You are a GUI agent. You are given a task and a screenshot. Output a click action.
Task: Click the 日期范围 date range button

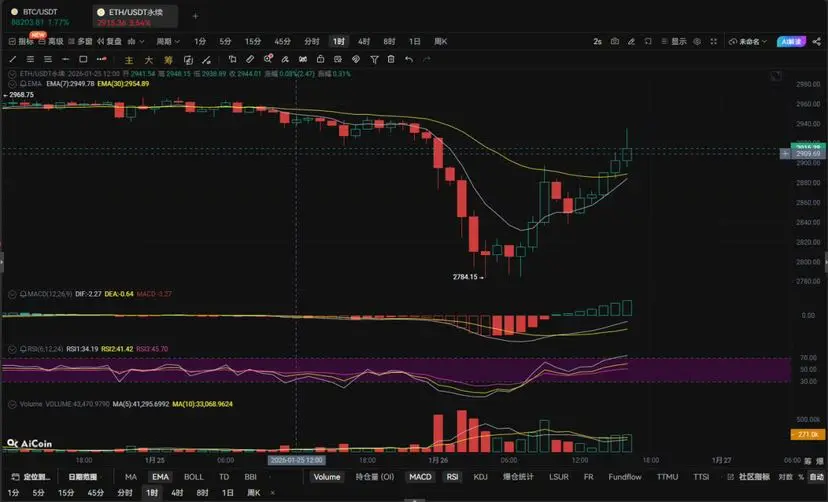[82, 477]
